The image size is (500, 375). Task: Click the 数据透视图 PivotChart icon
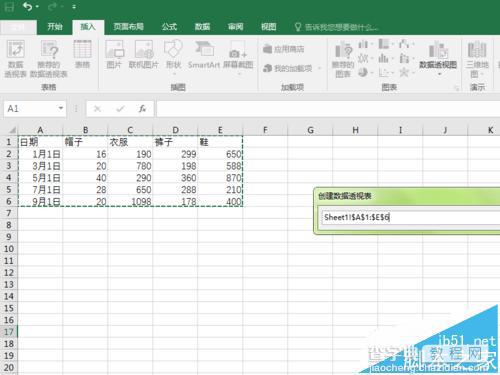[x=438, y=50]
